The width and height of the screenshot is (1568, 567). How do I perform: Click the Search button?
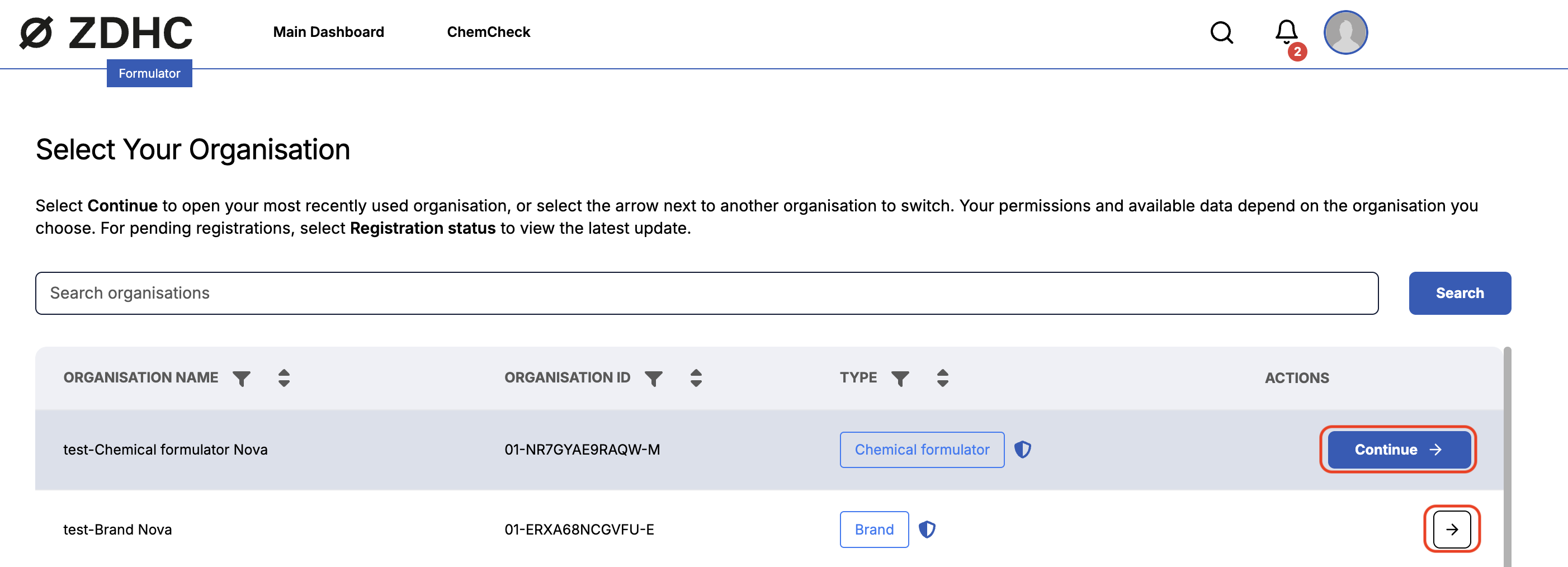pyautogui.click(x=1460, y=293)
